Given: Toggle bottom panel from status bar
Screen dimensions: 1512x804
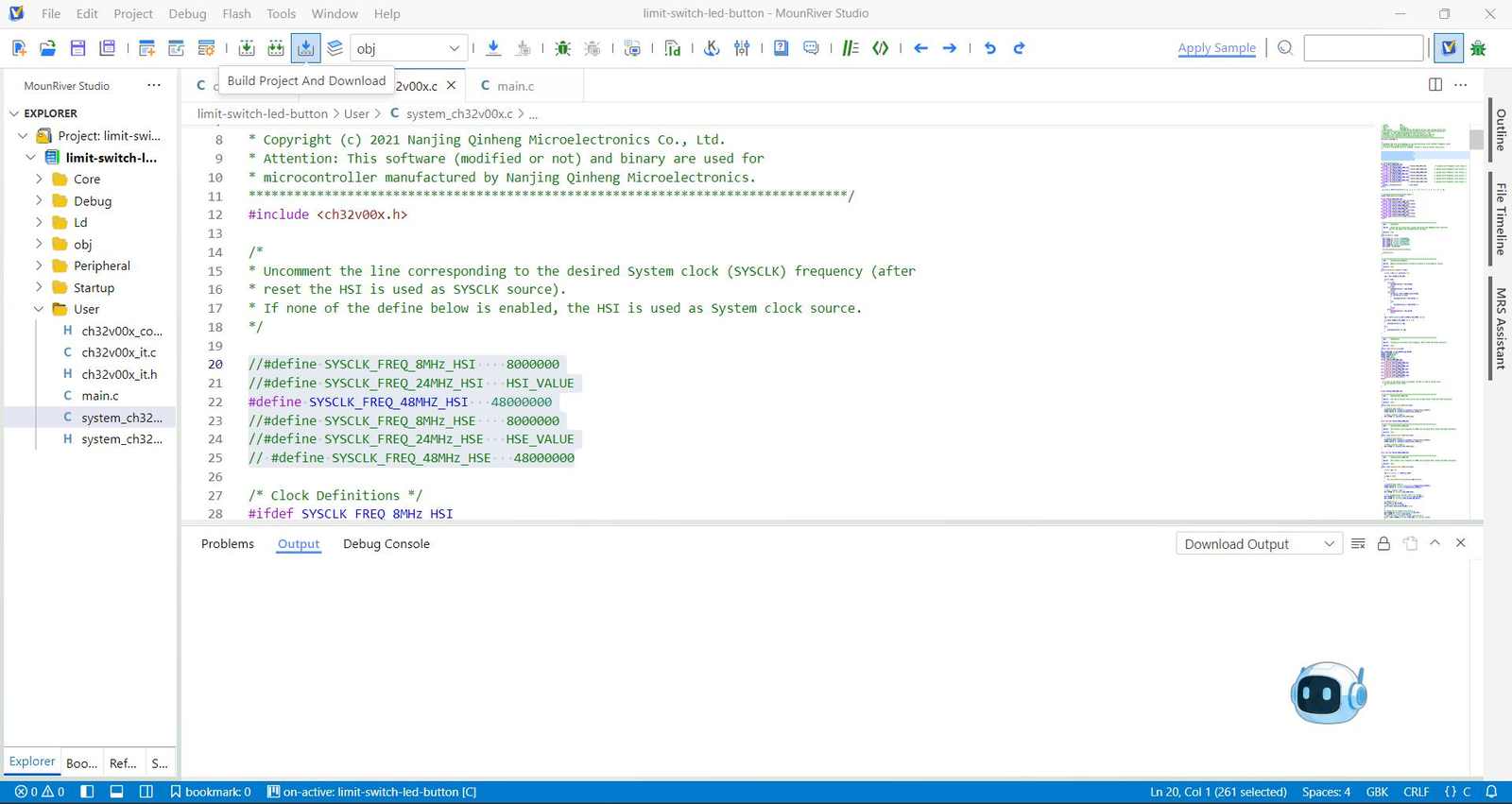Looking at the screenshot, I should coord(116,792).
